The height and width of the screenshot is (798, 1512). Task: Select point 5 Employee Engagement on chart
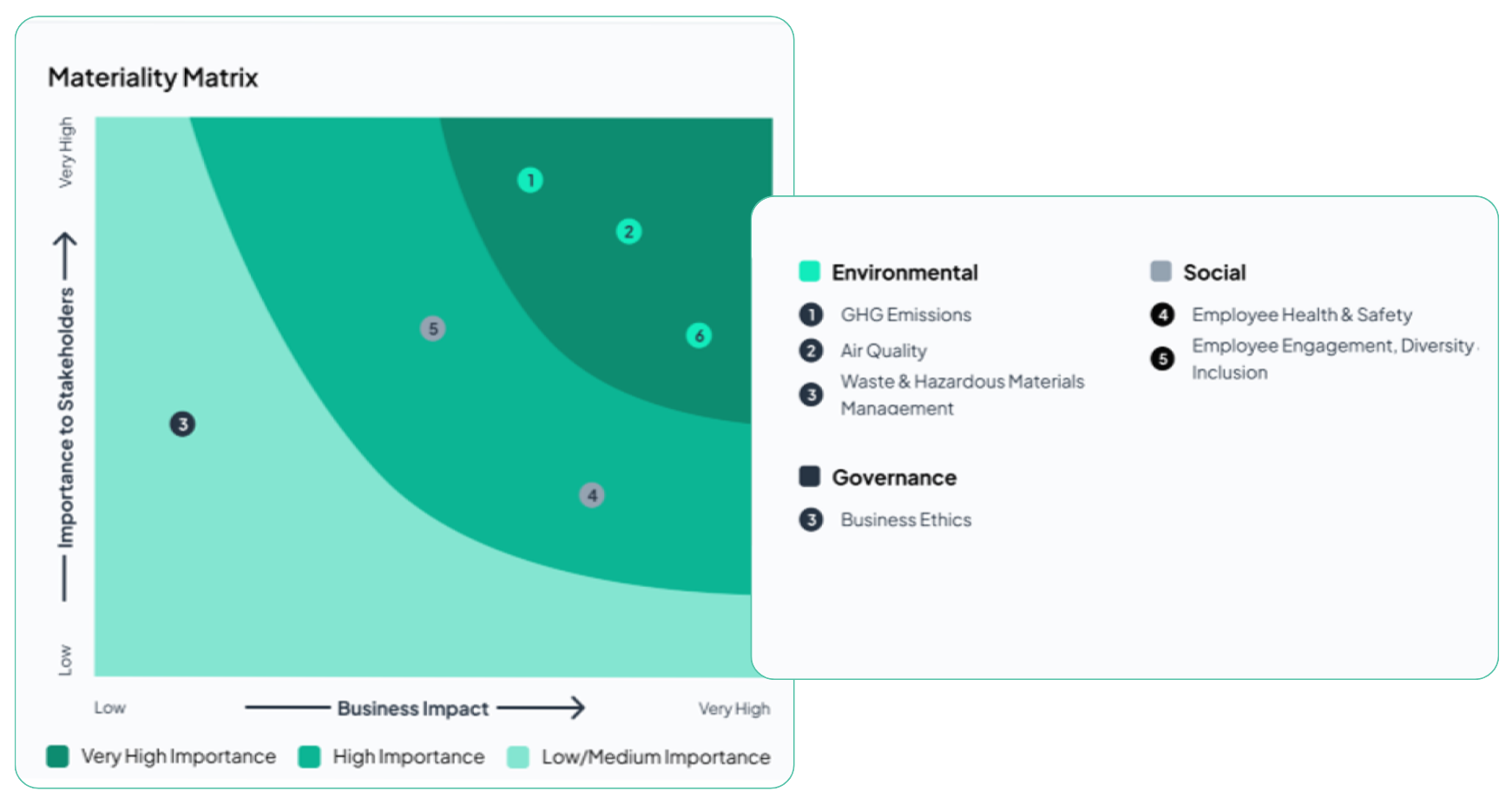(x=432, y=327)
